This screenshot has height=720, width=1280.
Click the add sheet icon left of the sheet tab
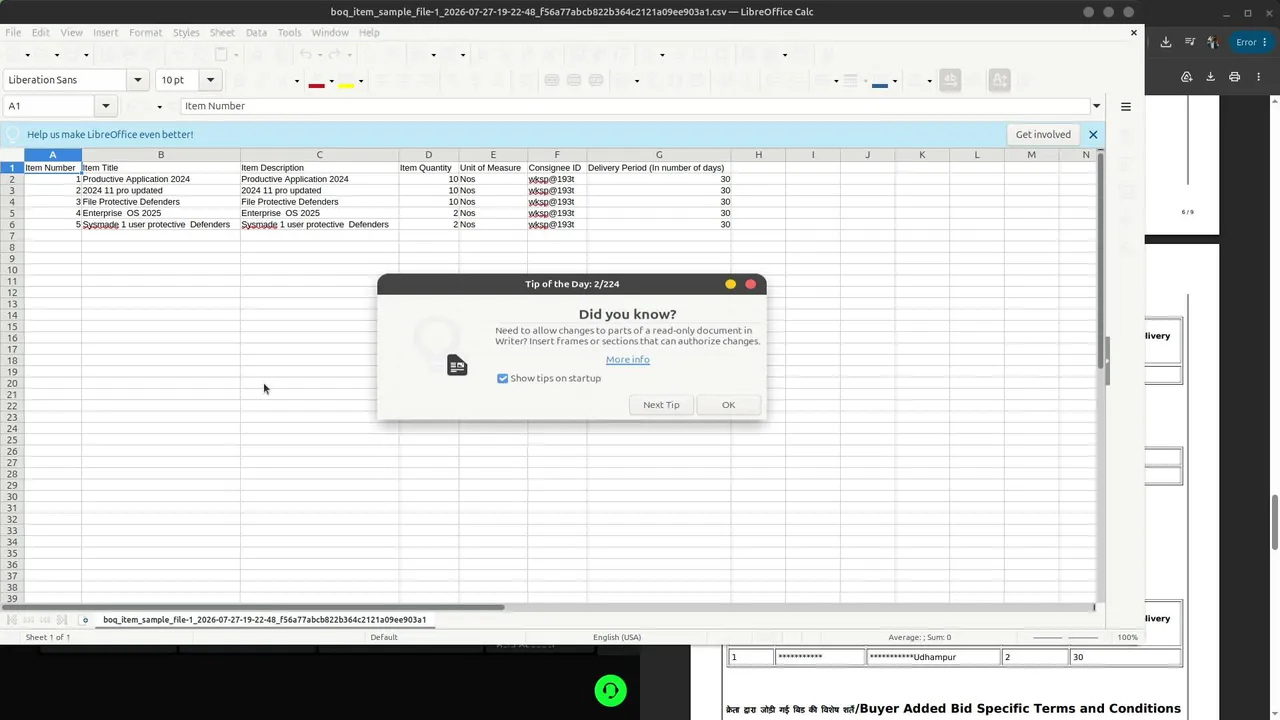pos(85,620)
